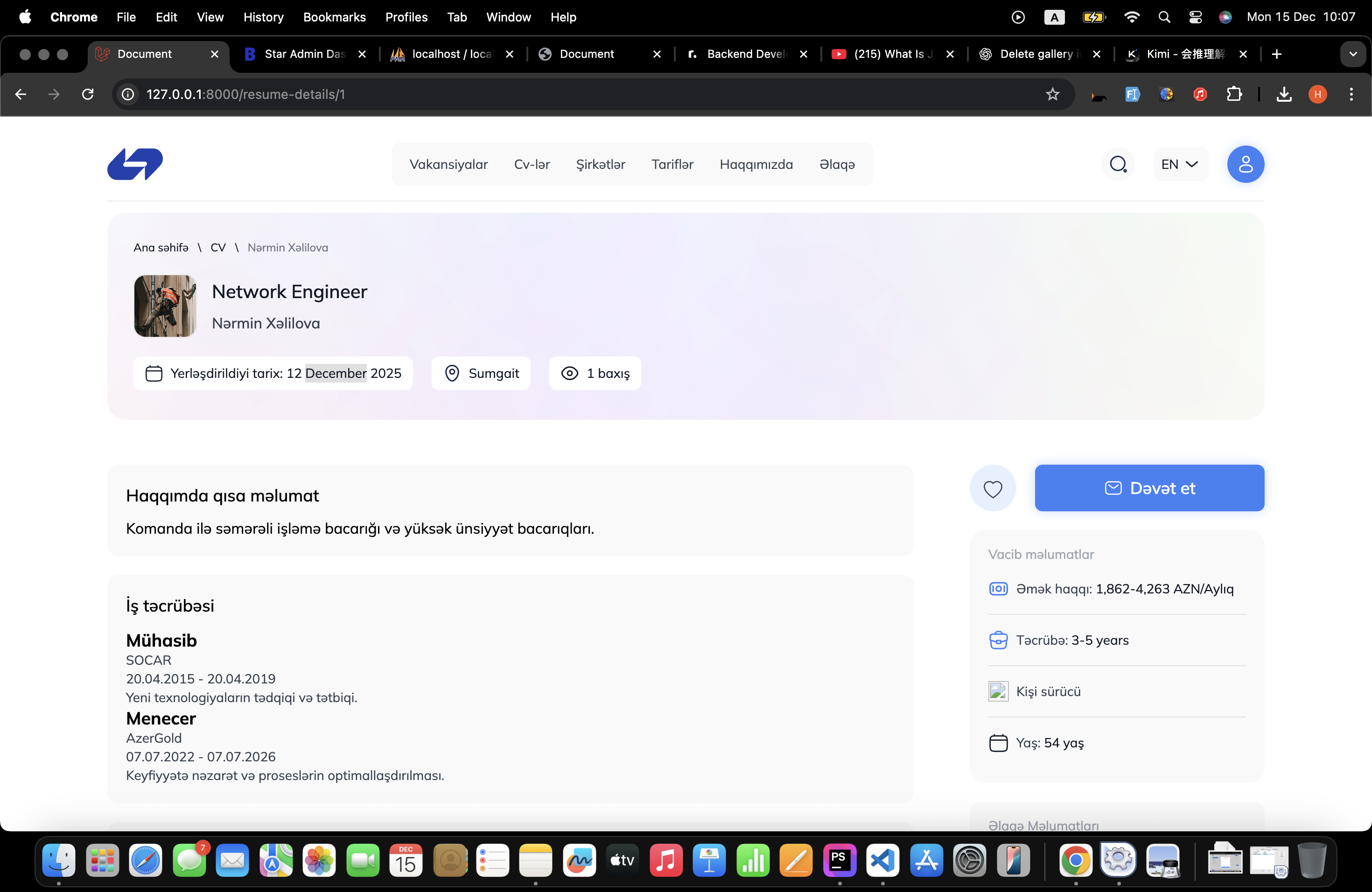The image size is (1372, 892).
Task: Click the user profile avatar icon
Action: [x=1245, y=164]
